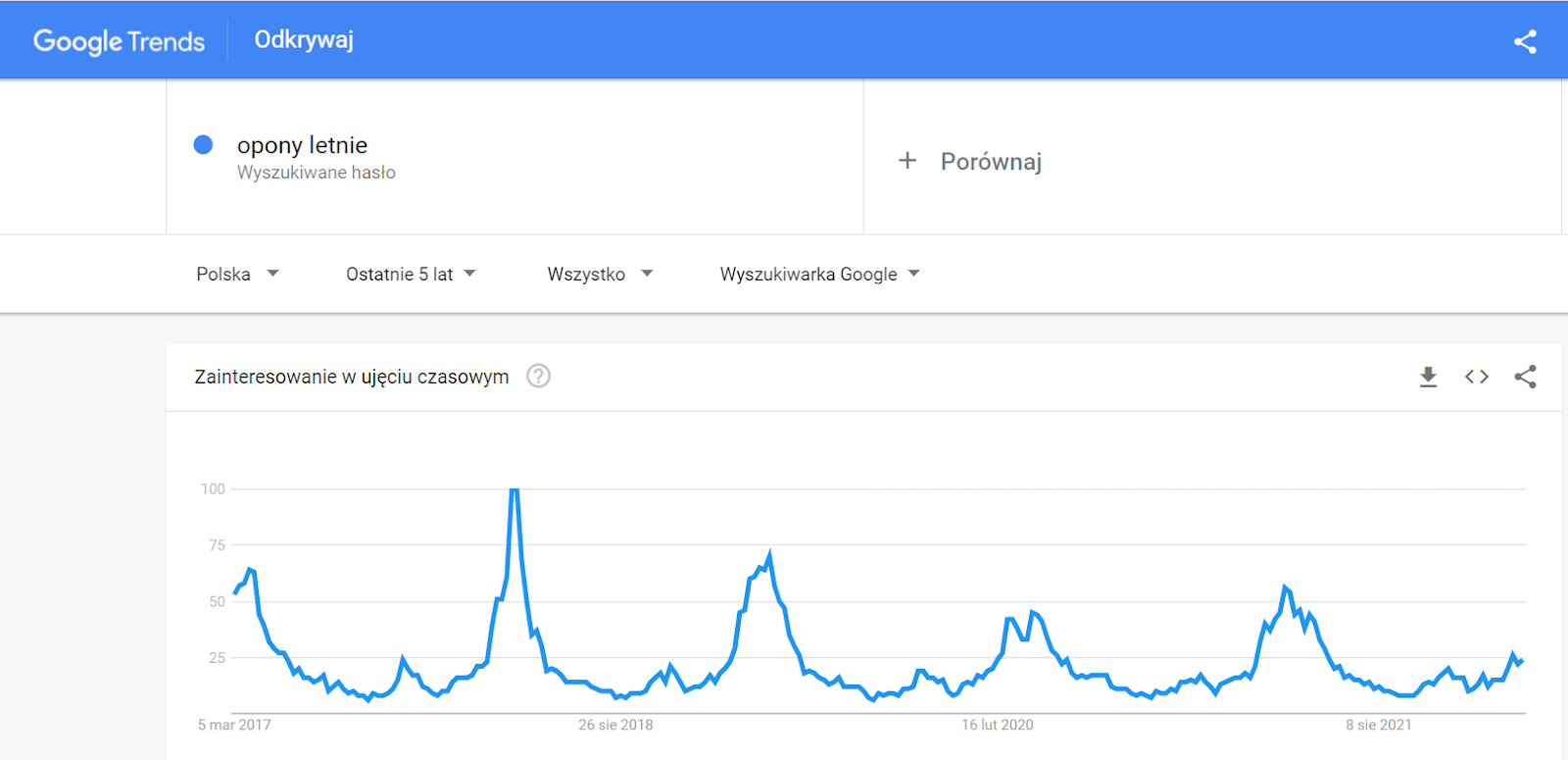Click the Porównaj compare button

pyautogui.click(x=970, y=161)
